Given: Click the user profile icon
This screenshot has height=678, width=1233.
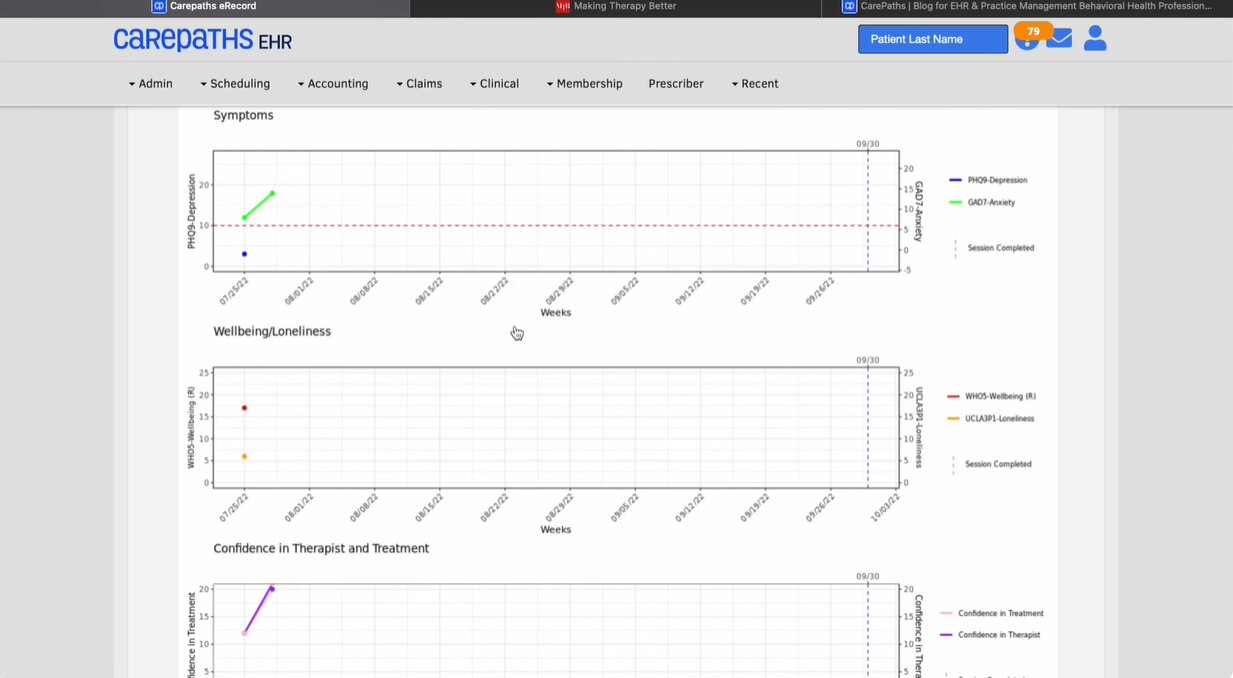Looking at the screenshot, I should (x=1095, y=39).
